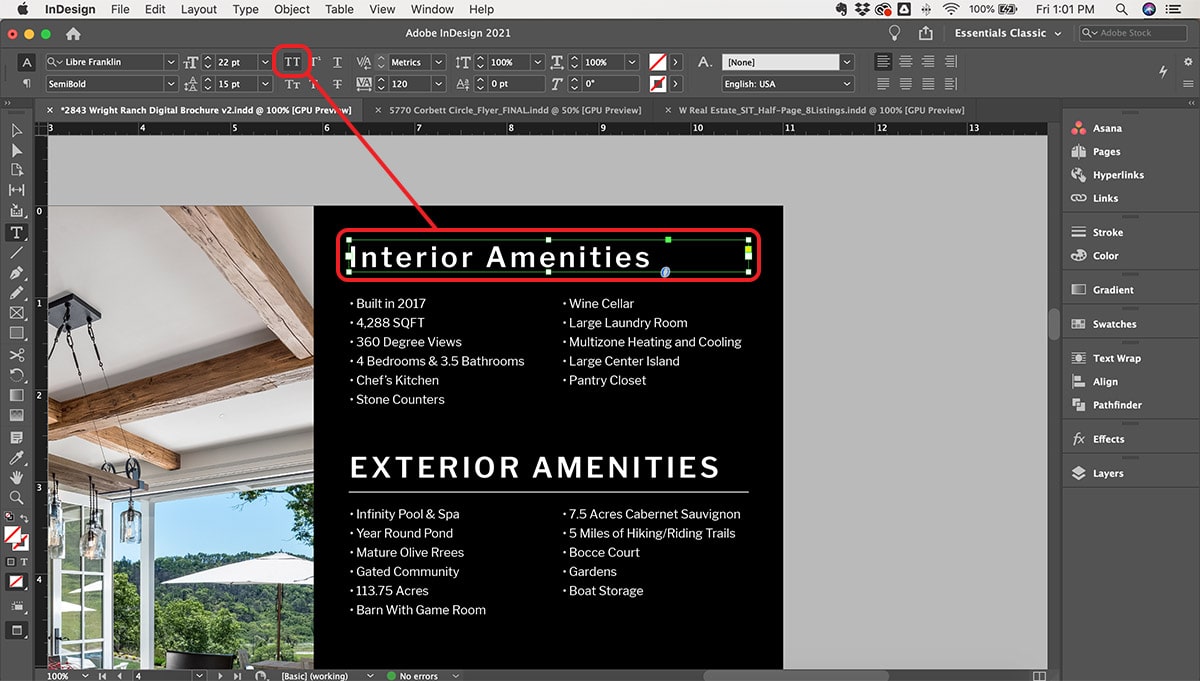Select the Zoom tool in toolbox
This screenshot has width=1200, height=681.
(x=17, y=497)
